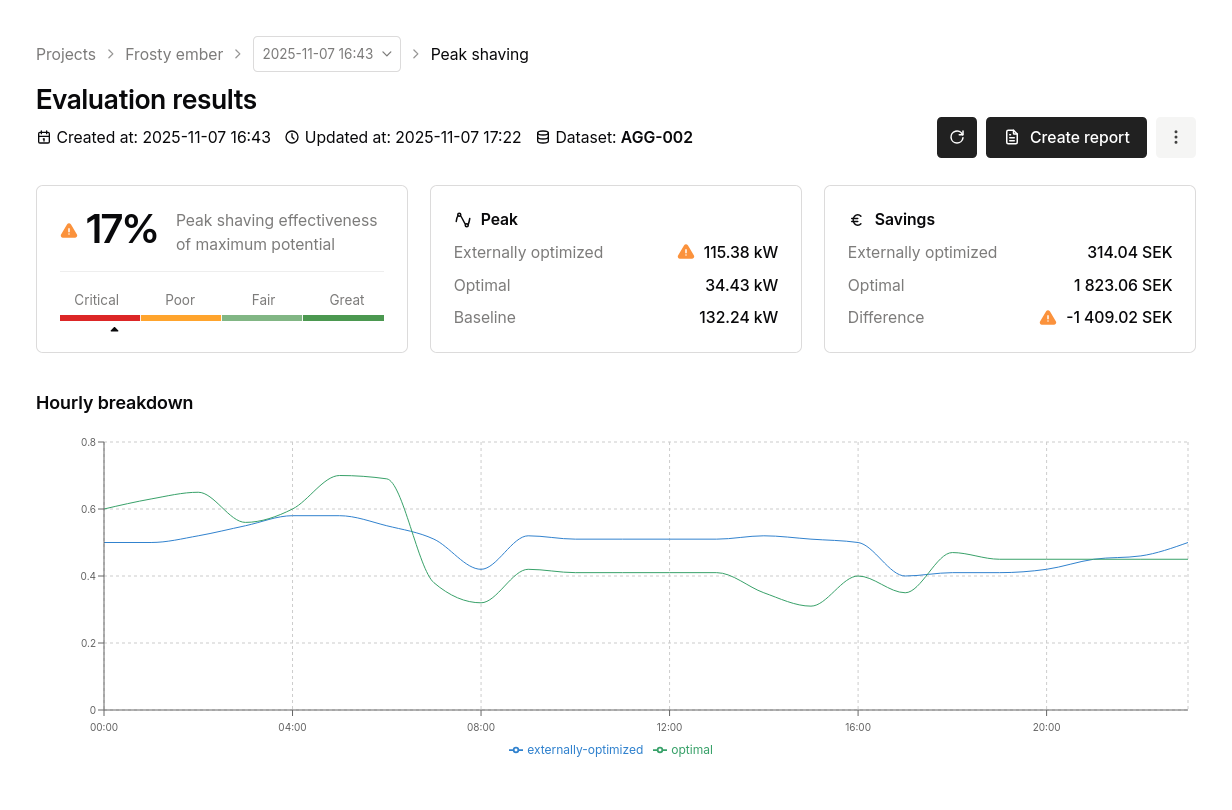Image resolution: width=1232 pixels, height=810 pixels.
Task: Click the euro icon in Savings card
Action: pos(856,220)
